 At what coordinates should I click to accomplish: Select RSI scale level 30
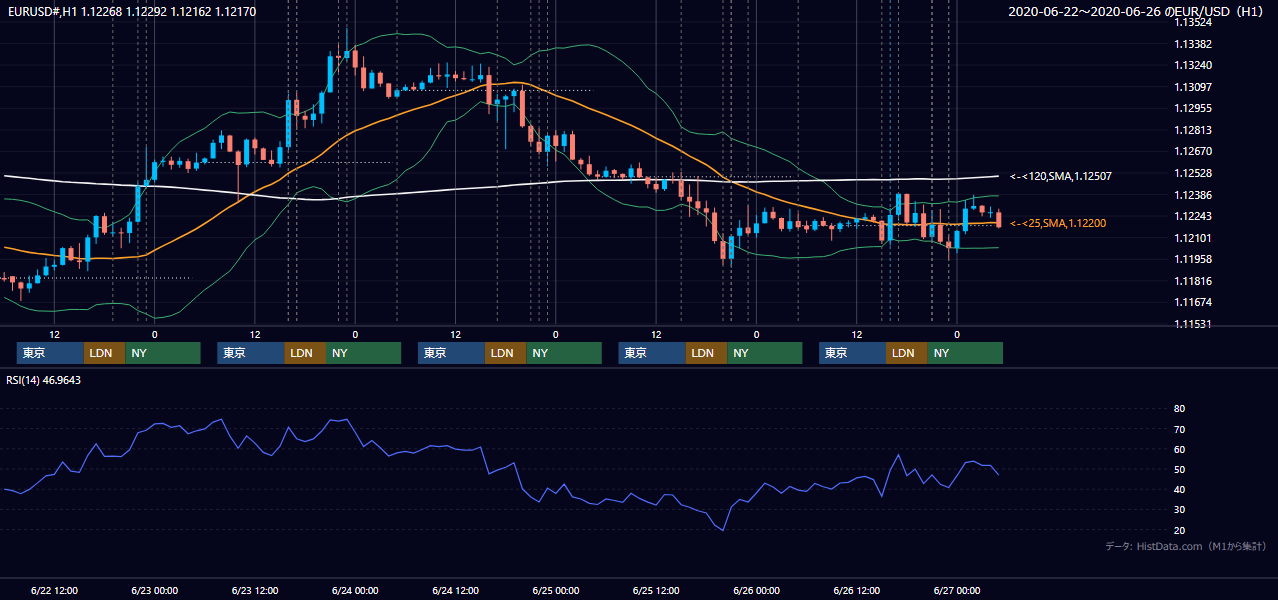click(x=1179, y=510)
